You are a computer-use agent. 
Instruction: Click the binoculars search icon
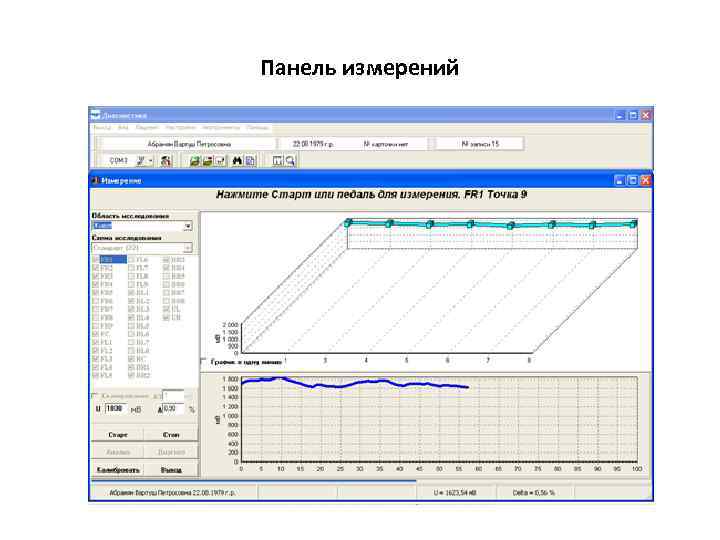(x=237, y=161)
